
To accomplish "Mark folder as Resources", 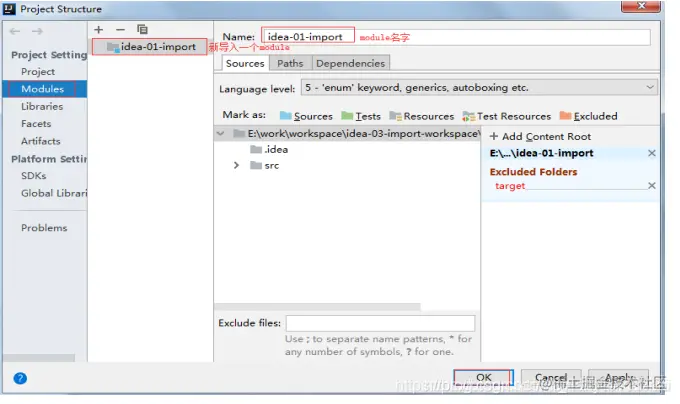I will click(x=422, y=116).
